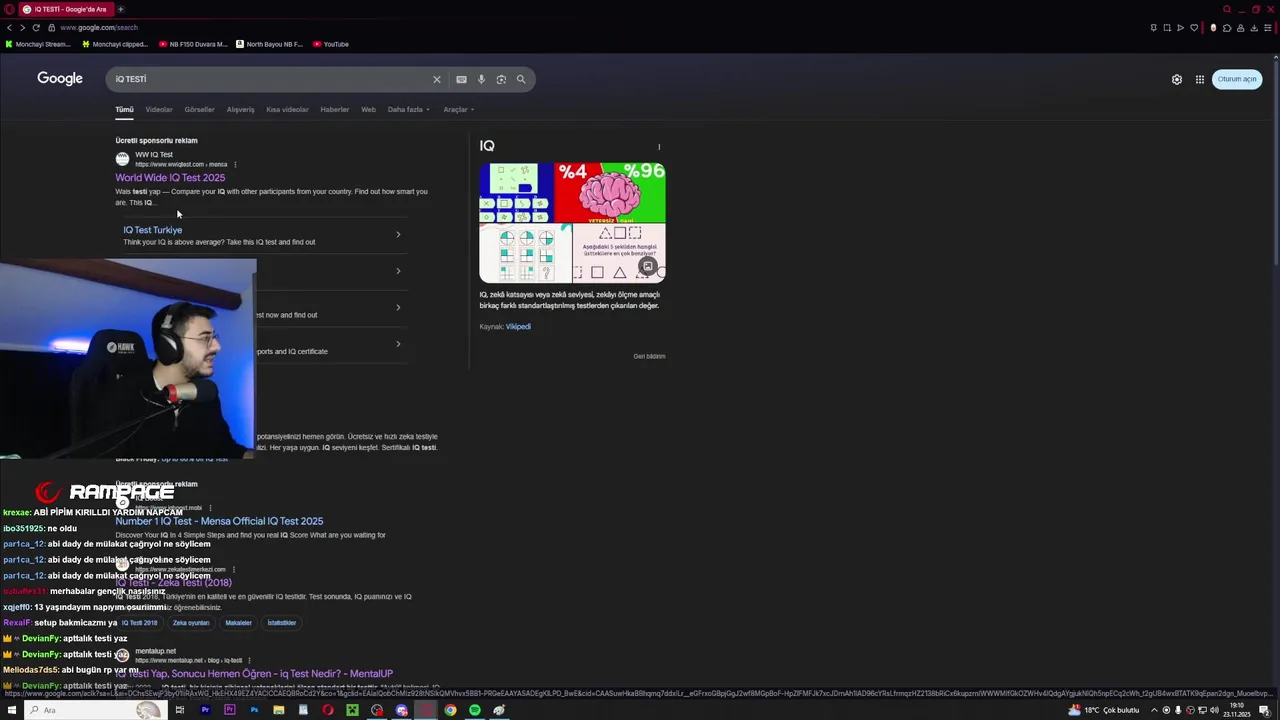Go forward with the browser forward arrow
This screenshot has height=720, width=1280.
coord(22,27)
